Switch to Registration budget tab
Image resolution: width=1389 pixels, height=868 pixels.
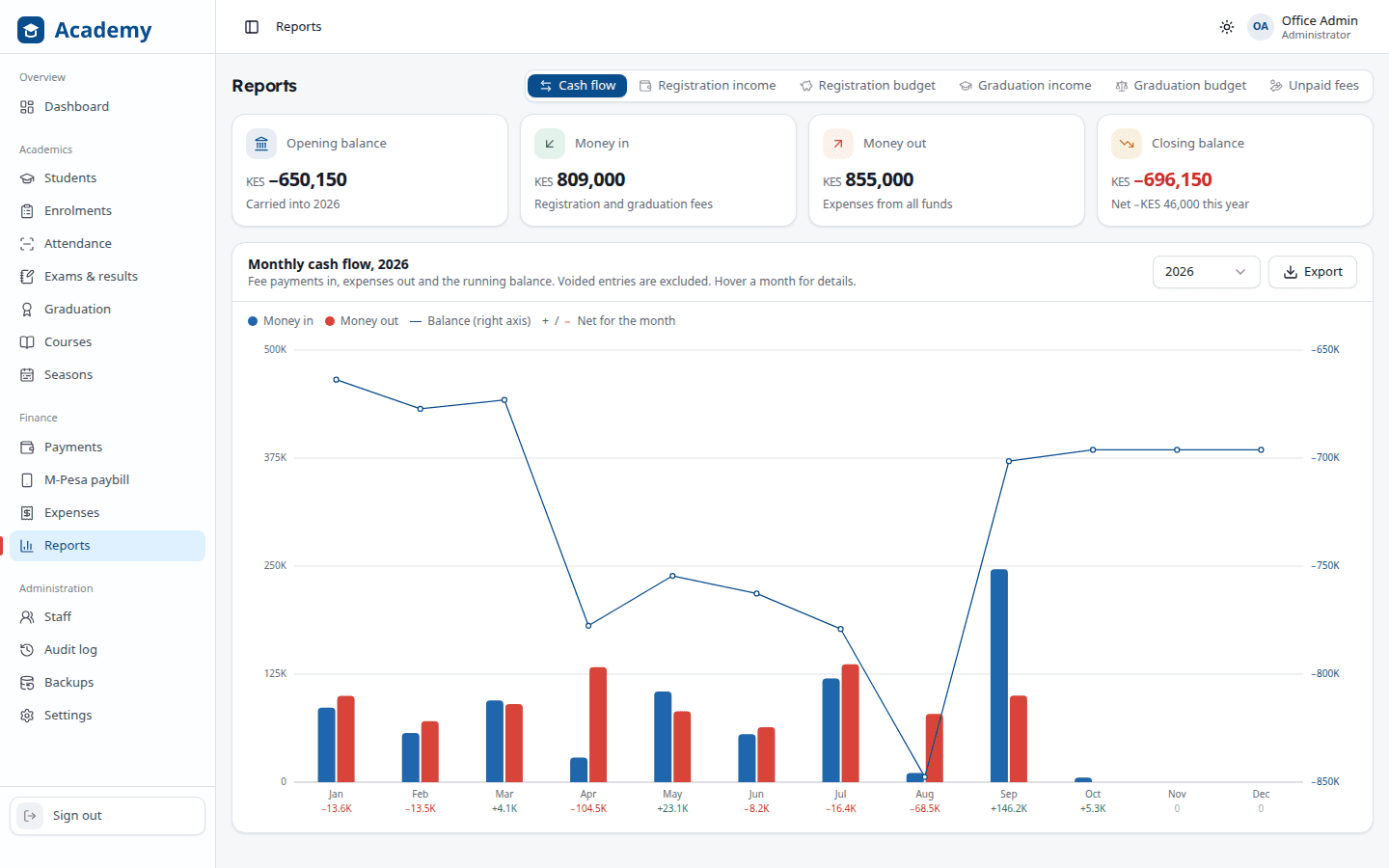tap(867, 86)
